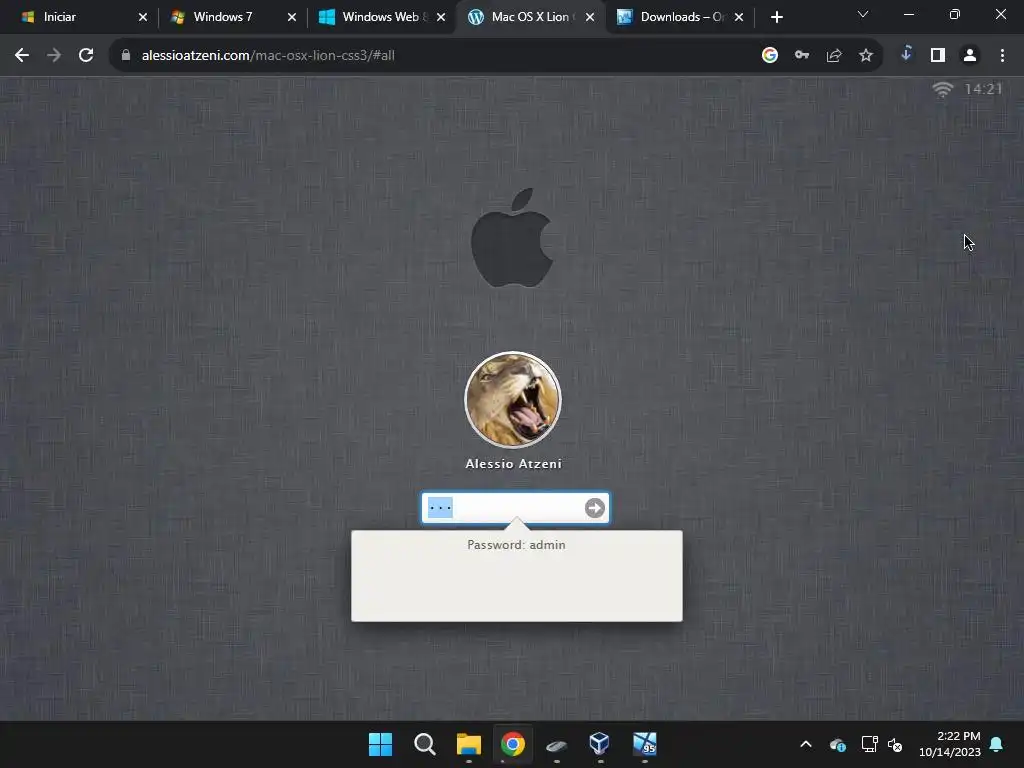Open the OneDrive cloud tray icon
1024x768 pixels.
[838, 744]
